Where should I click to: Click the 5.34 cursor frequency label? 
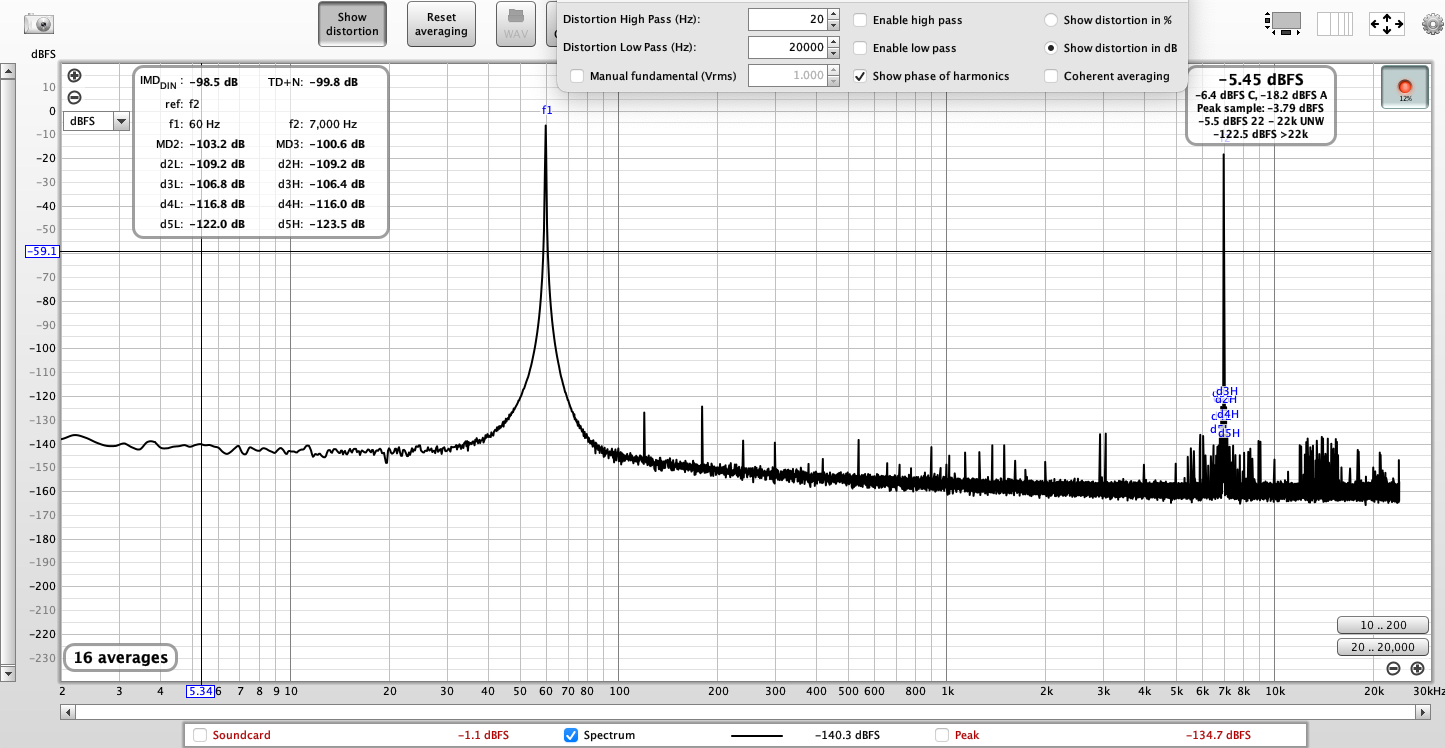[200, 691]
